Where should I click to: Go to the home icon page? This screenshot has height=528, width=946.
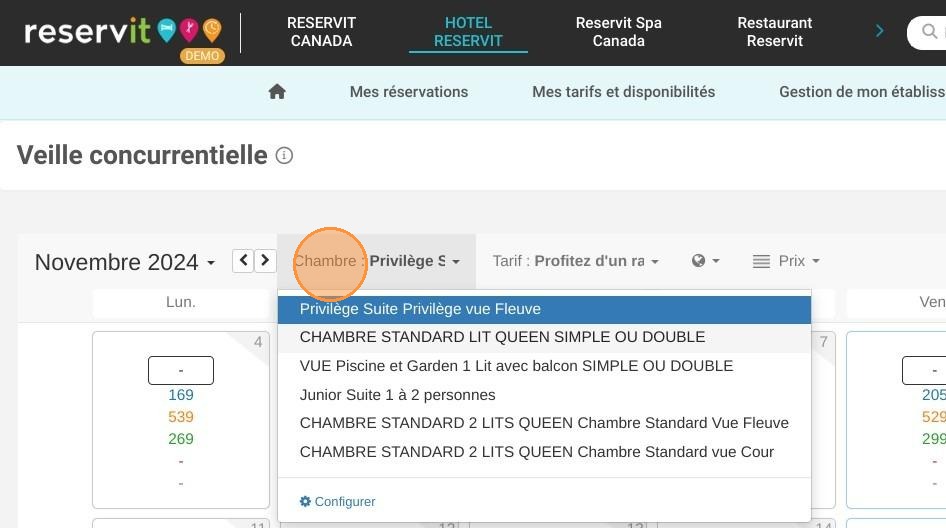coord(277,92)
